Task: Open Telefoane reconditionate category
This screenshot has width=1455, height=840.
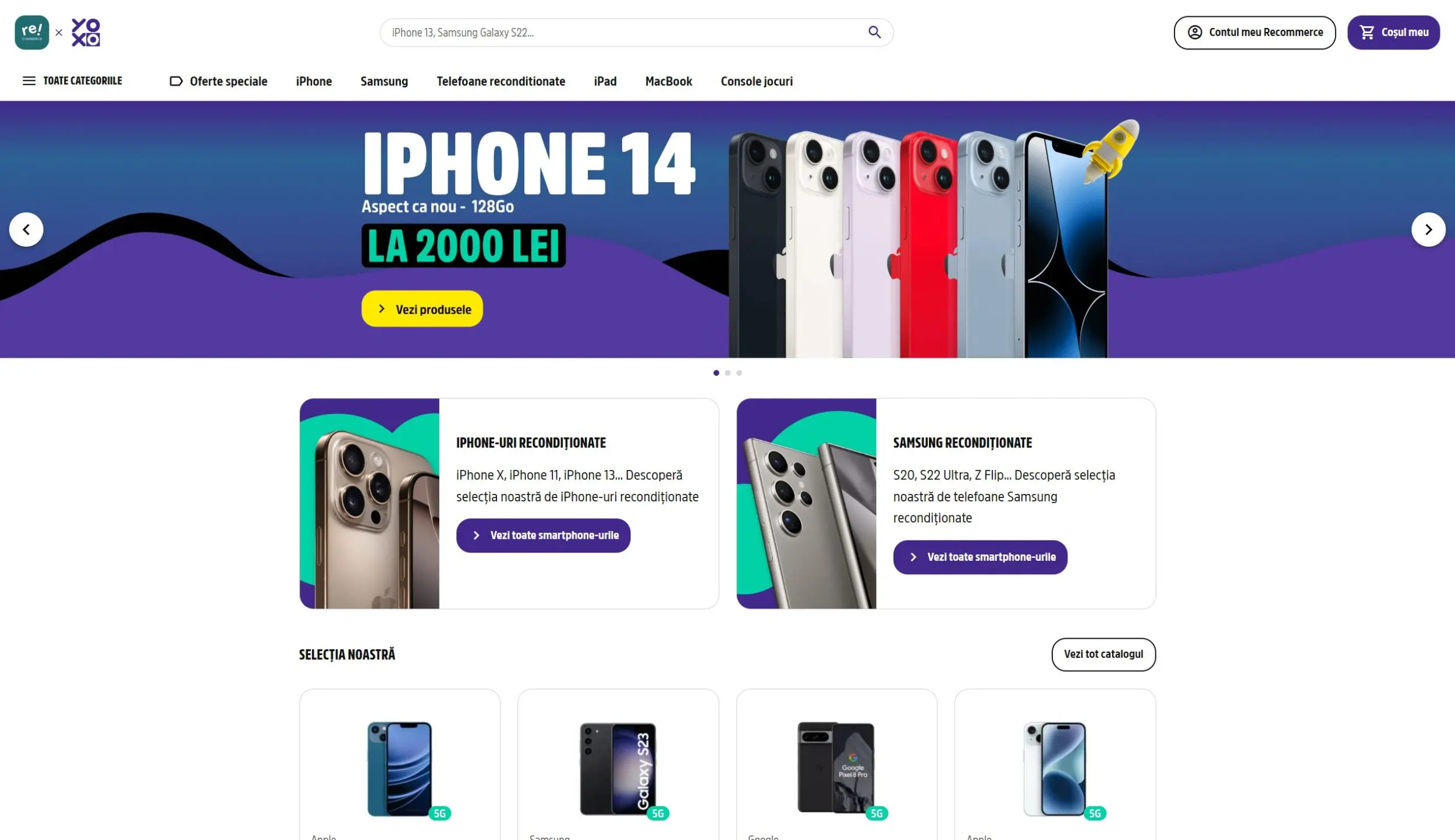Action: [501, 81]
